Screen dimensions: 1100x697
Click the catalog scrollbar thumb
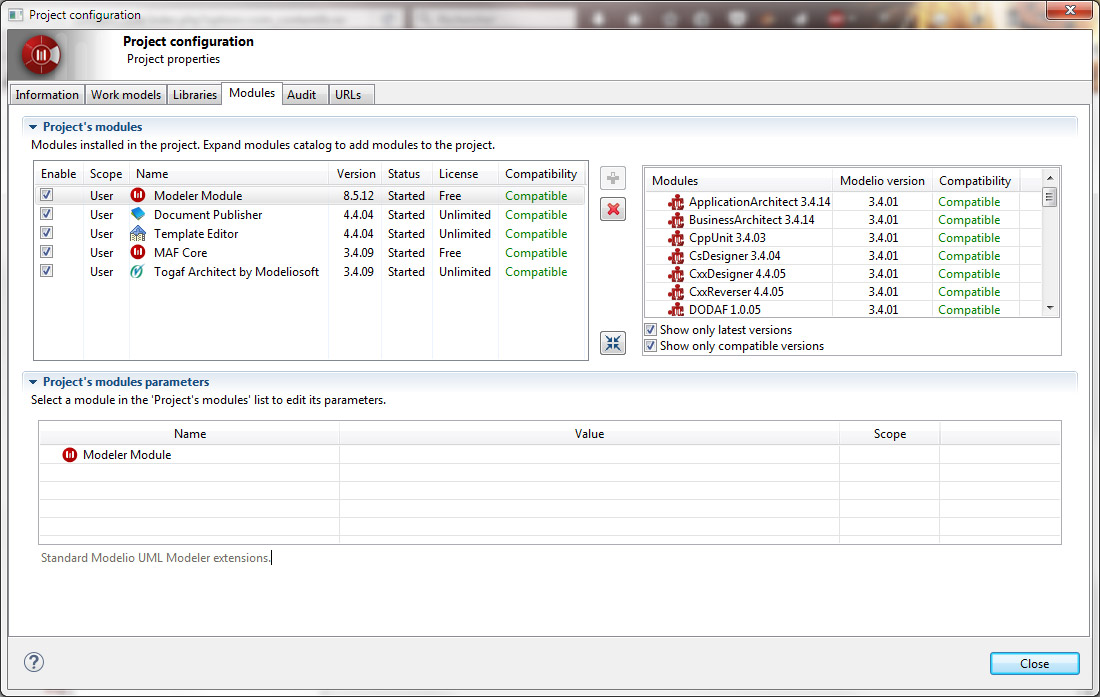coord(1049,197)
